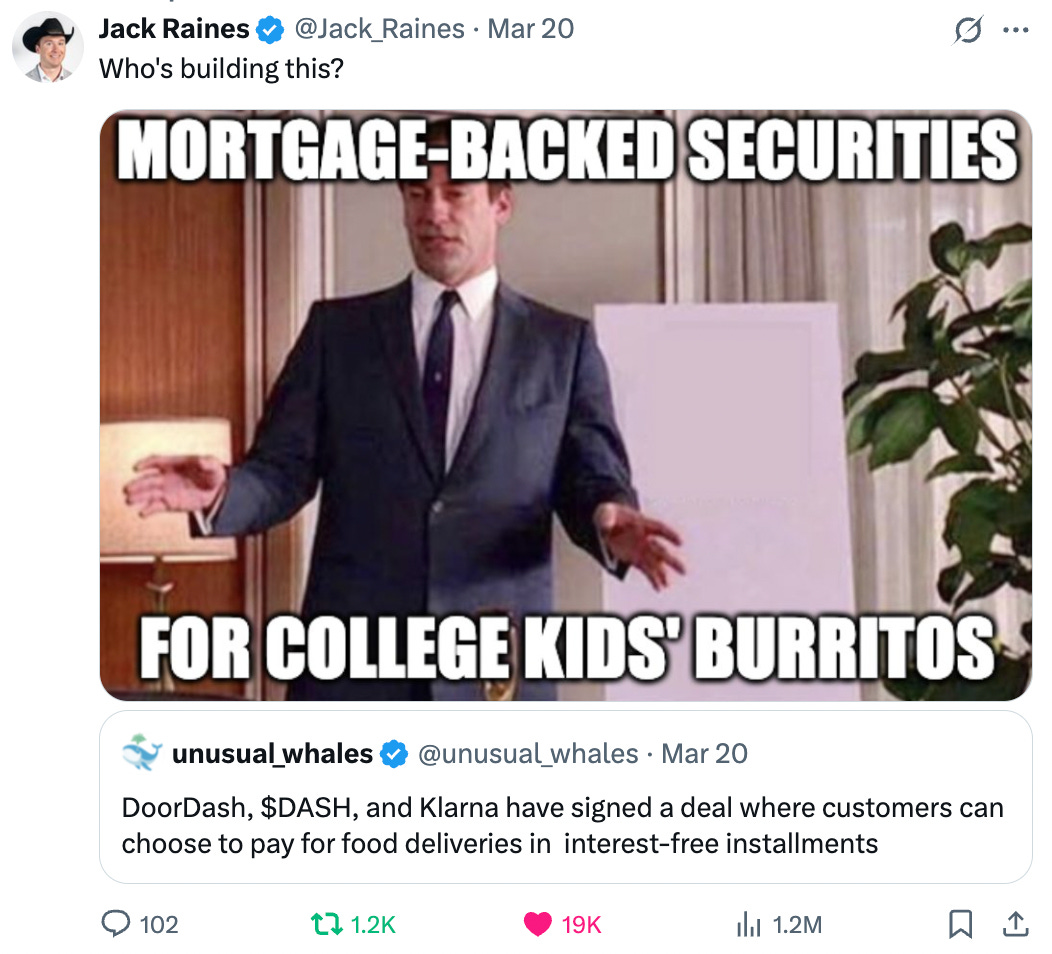Image resolution: width=1052 pixels, height=954 pixels.
Task: Toggle the pink heart like button
Action: tap(537, 924)
